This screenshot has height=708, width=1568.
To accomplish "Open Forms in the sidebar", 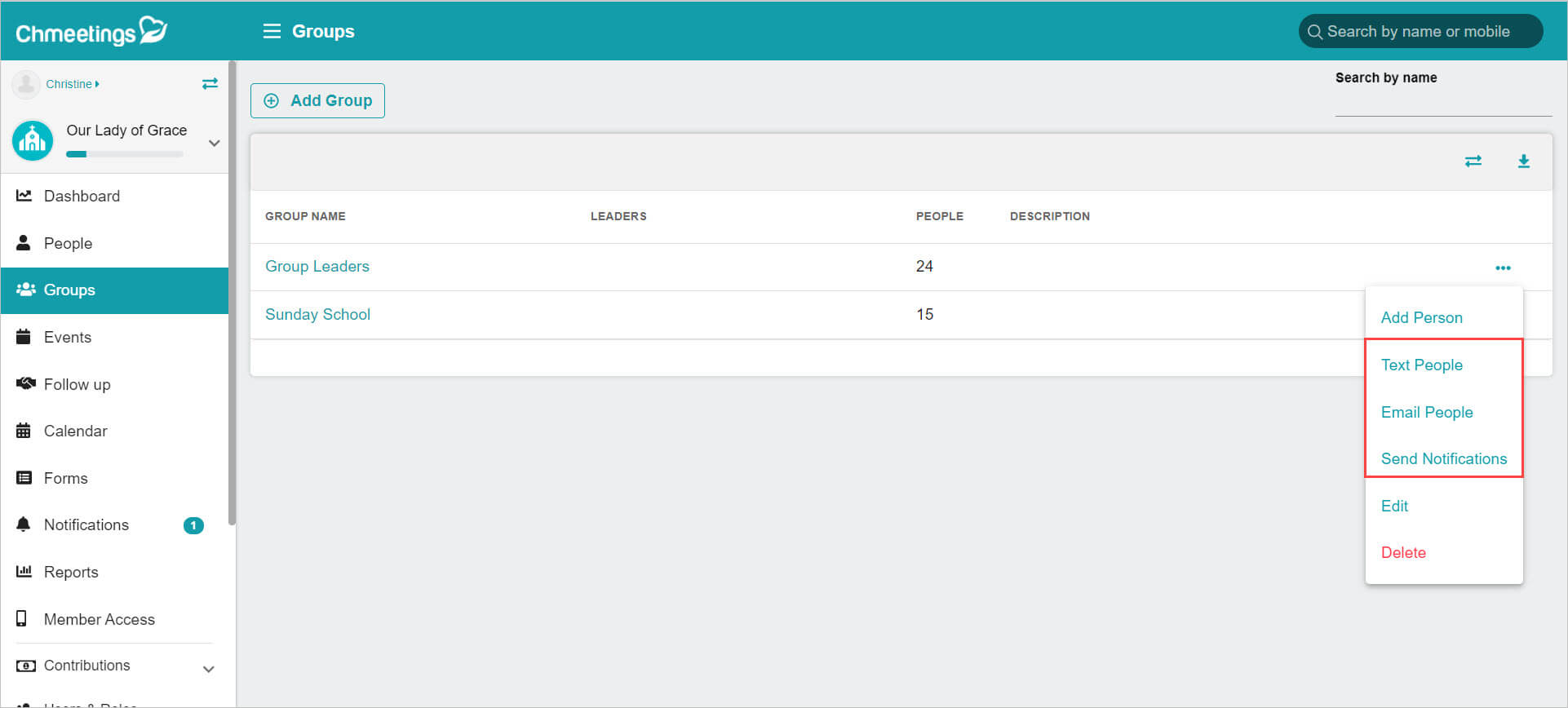I will pyautogui.click(x=114, y=478).
